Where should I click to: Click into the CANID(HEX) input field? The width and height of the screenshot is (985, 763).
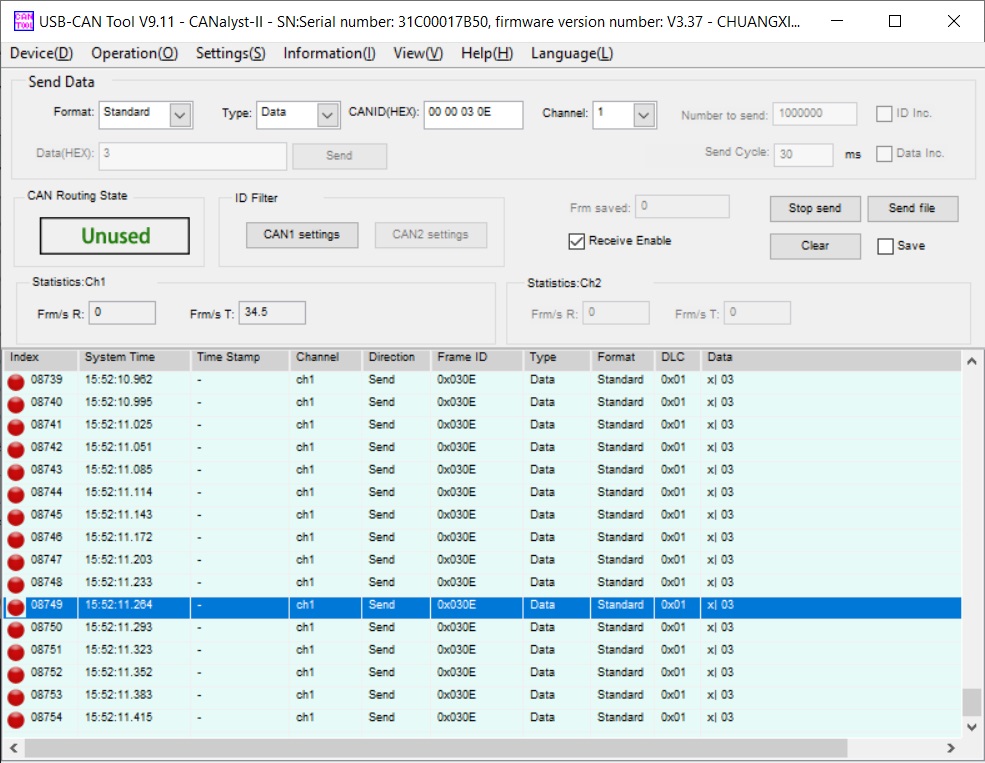coord(473,115)
